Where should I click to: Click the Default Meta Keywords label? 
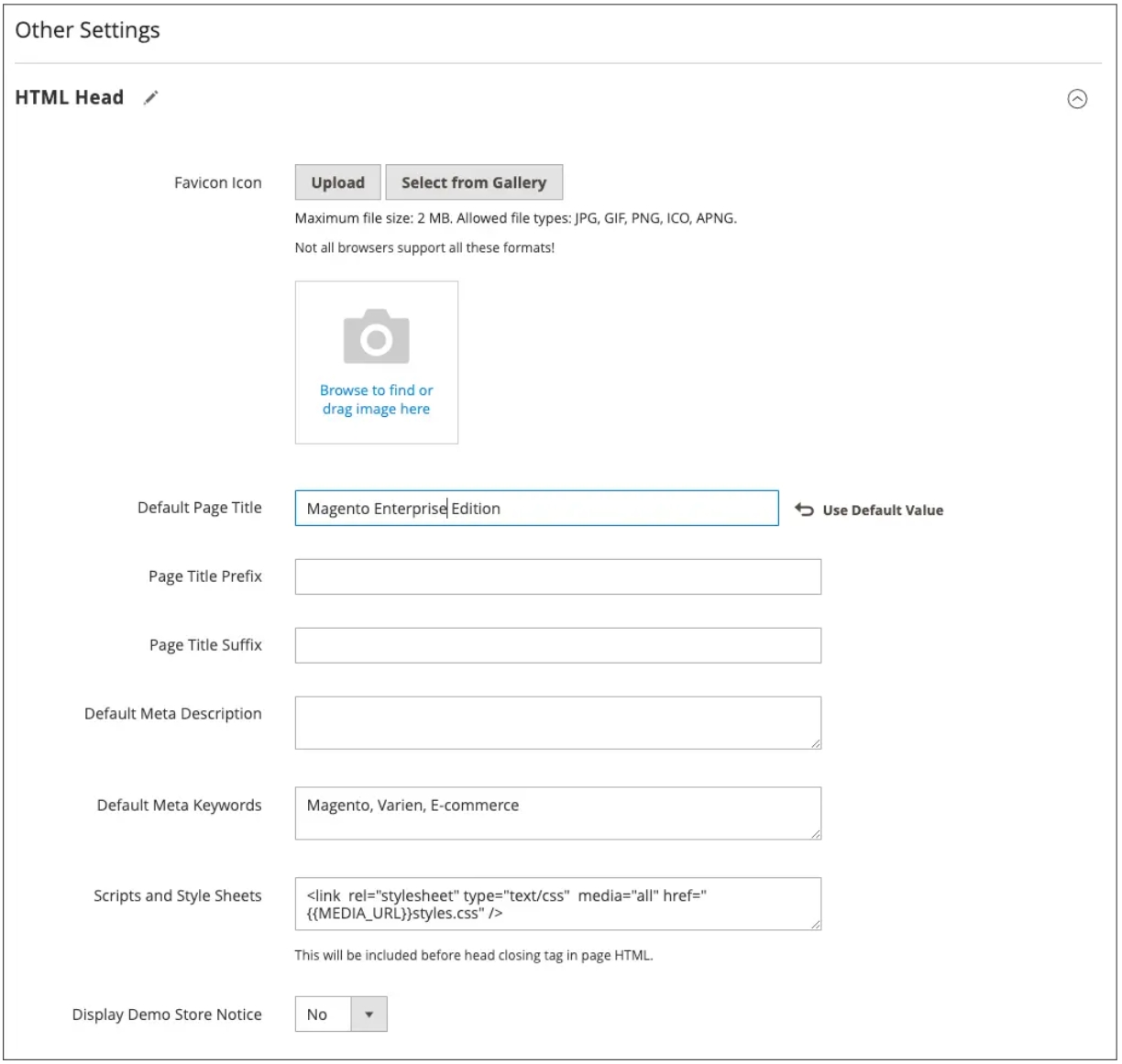180,805
